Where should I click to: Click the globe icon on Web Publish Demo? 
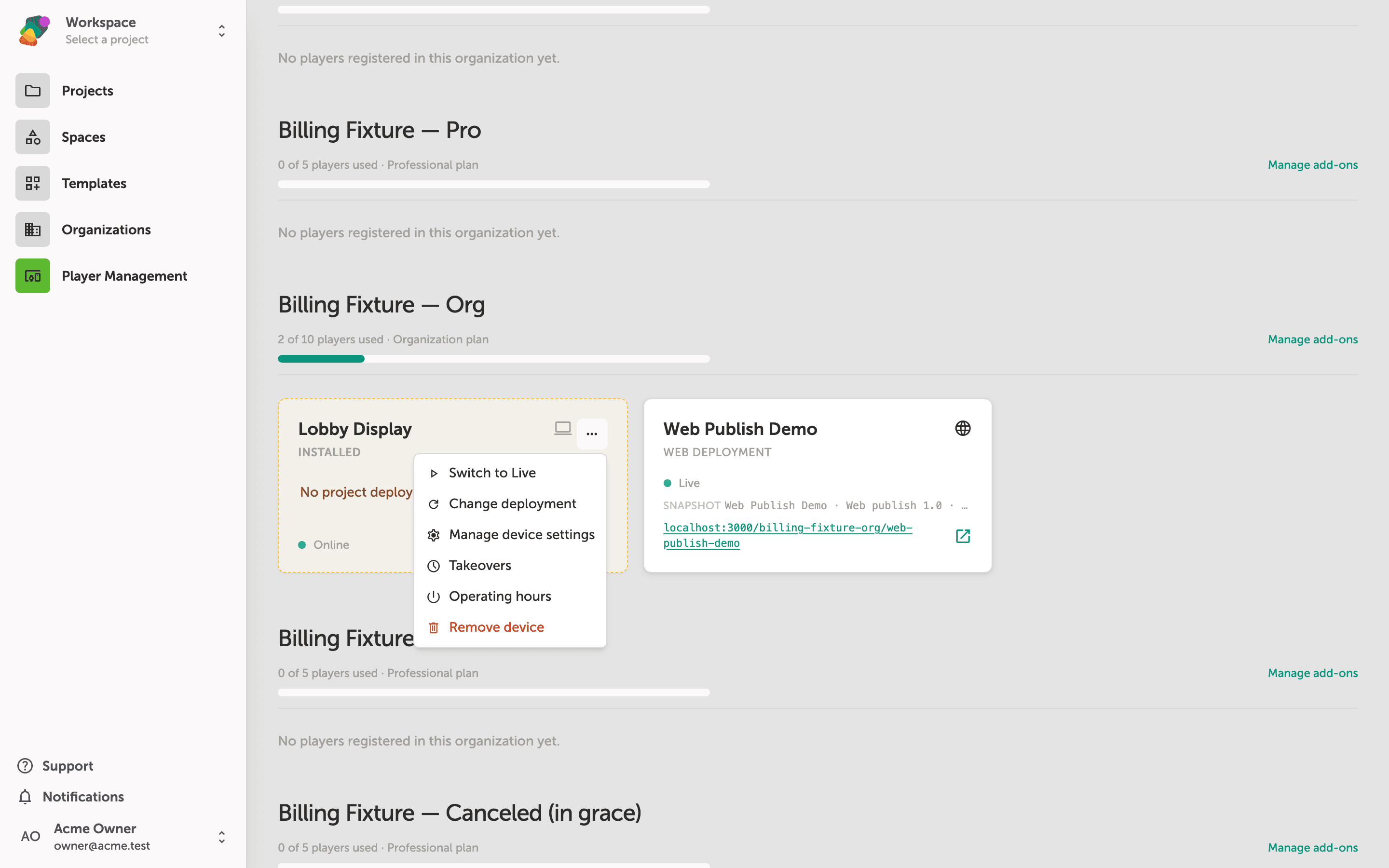[x=963, y=428]
